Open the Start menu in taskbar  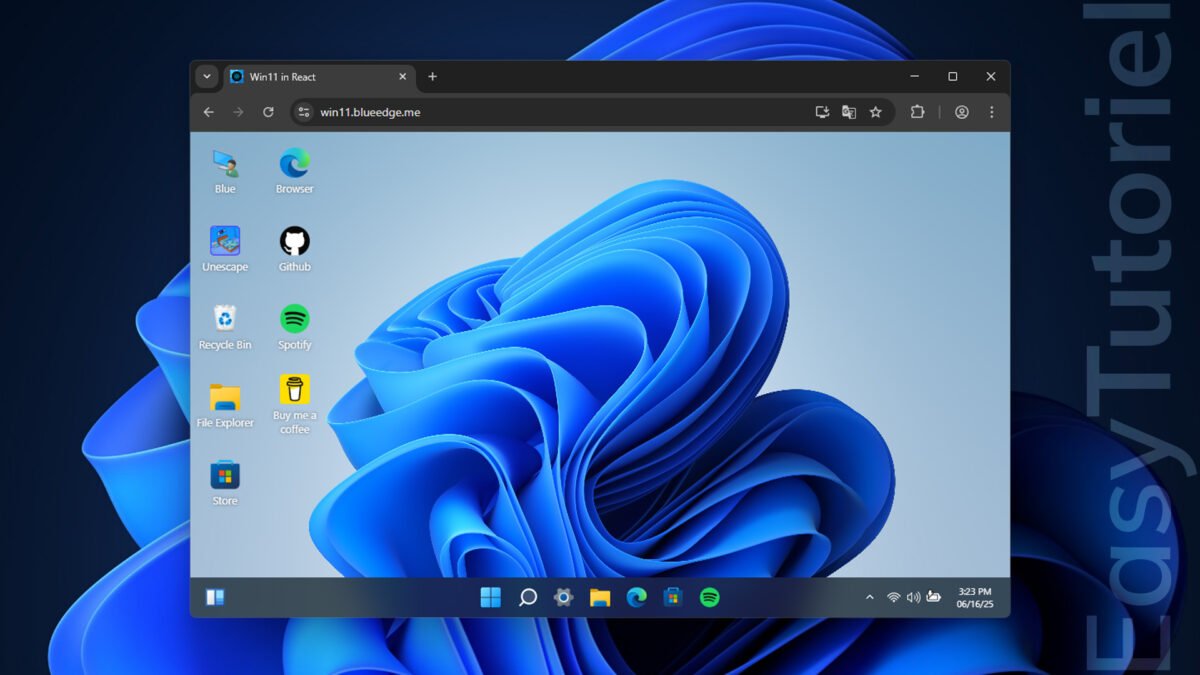491,597
